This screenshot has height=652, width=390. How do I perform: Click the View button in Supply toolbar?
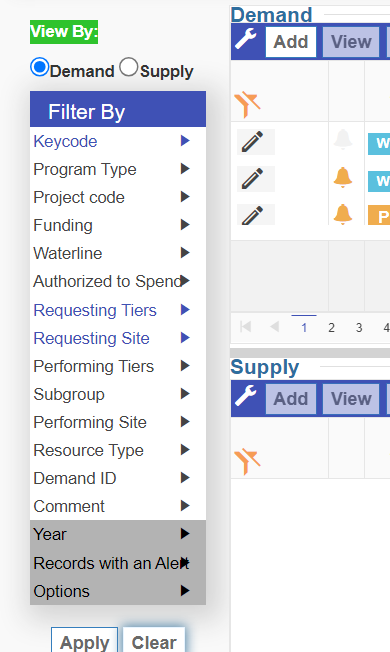[351, 399]
